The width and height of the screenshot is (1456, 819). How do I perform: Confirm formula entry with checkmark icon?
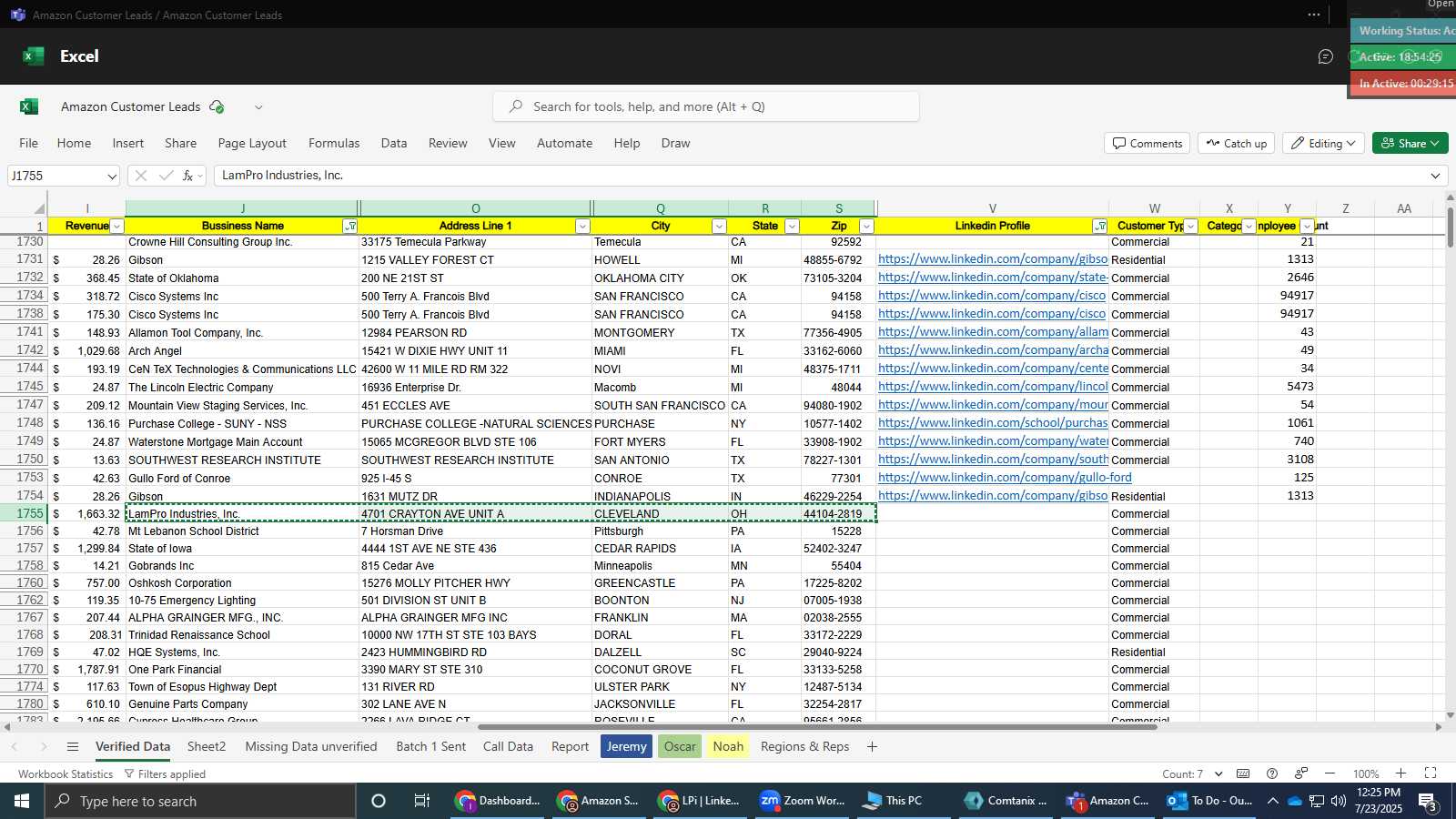[166, 176]
